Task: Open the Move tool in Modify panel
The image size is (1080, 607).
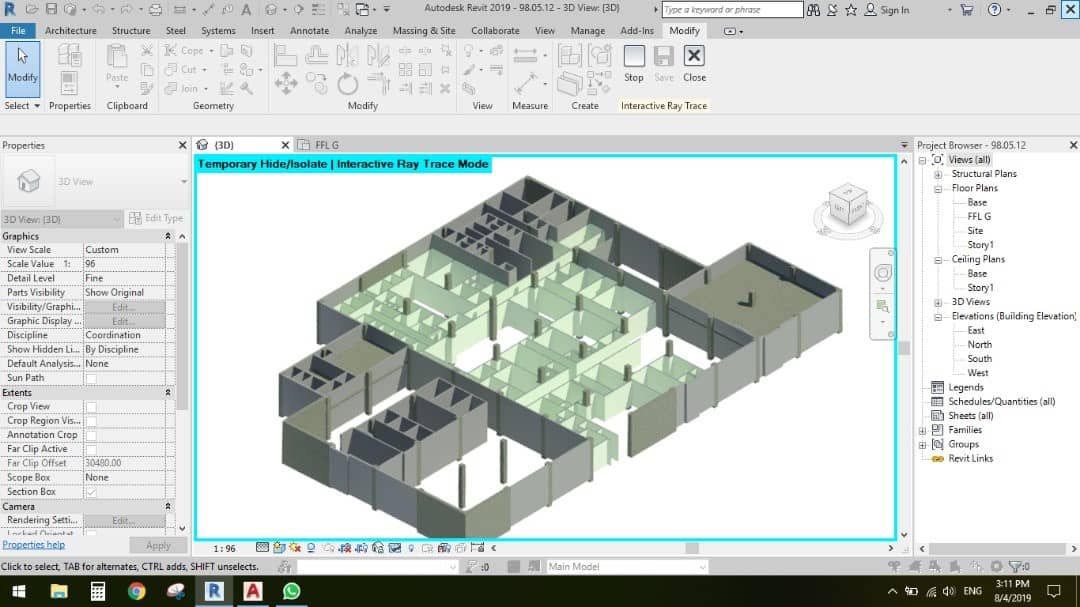Action: point(286,84)
